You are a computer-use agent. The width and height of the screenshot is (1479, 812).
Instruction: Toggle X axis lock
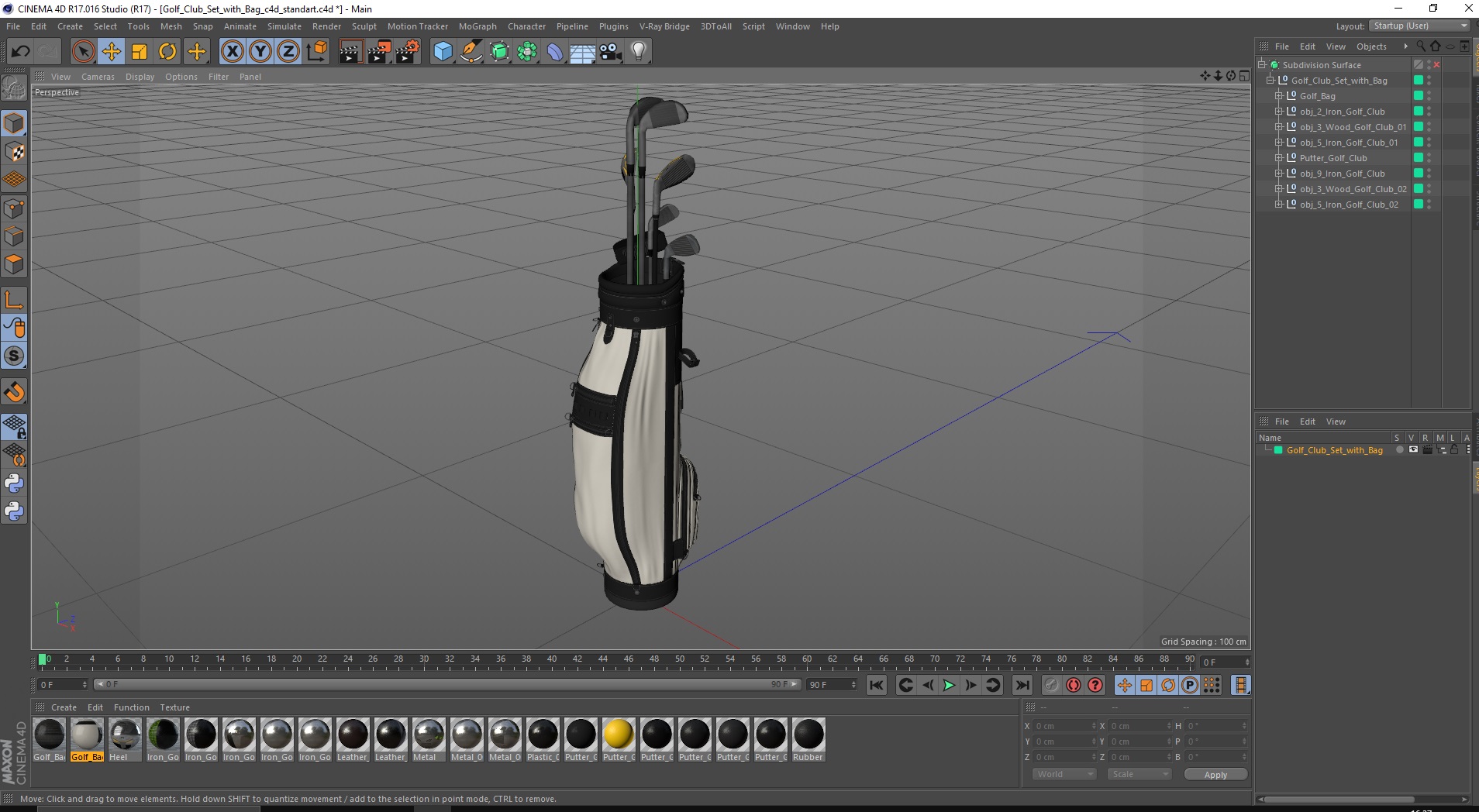pos(233,52)
